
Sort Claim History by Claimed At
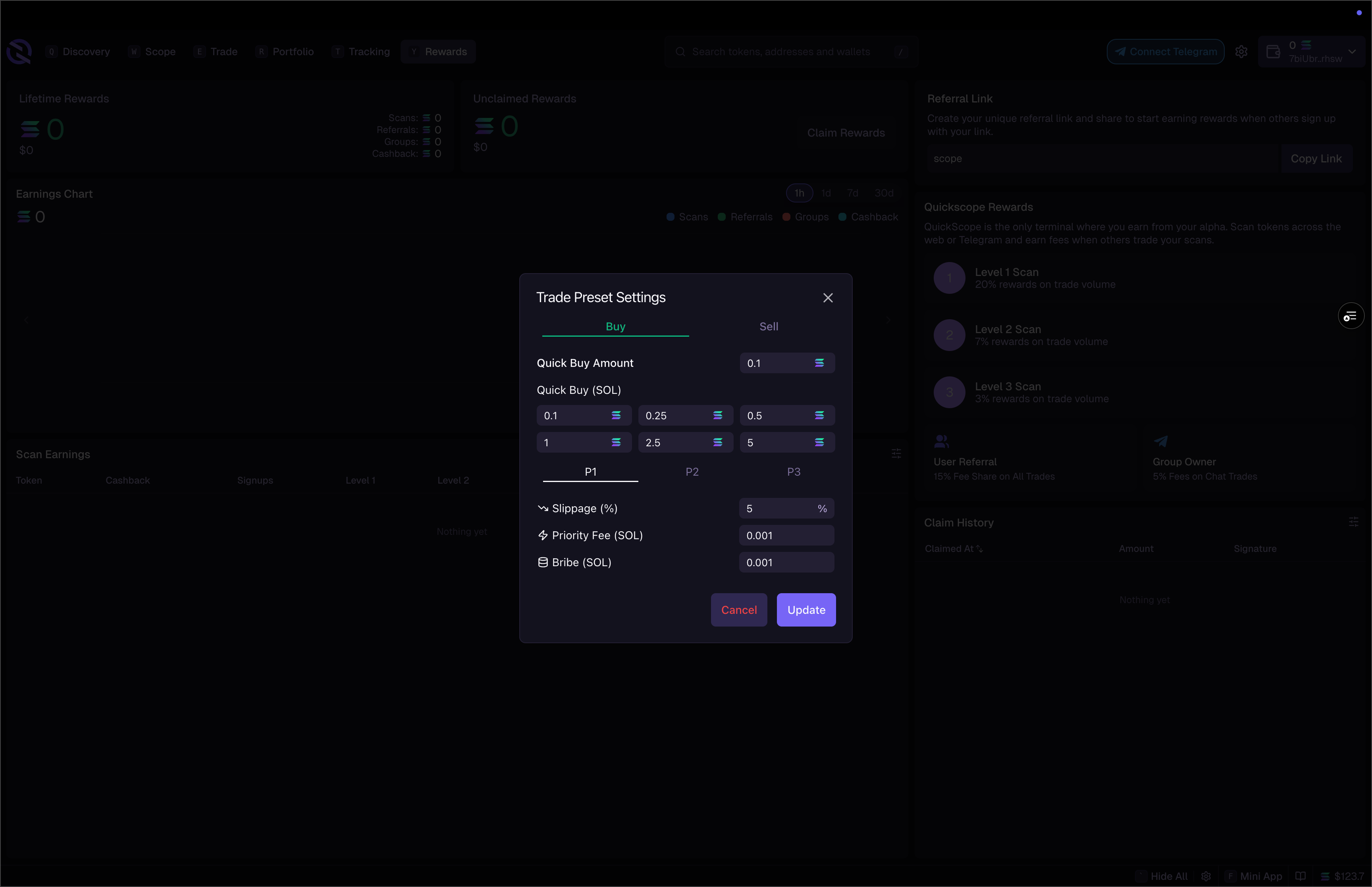tap(953, 548)
